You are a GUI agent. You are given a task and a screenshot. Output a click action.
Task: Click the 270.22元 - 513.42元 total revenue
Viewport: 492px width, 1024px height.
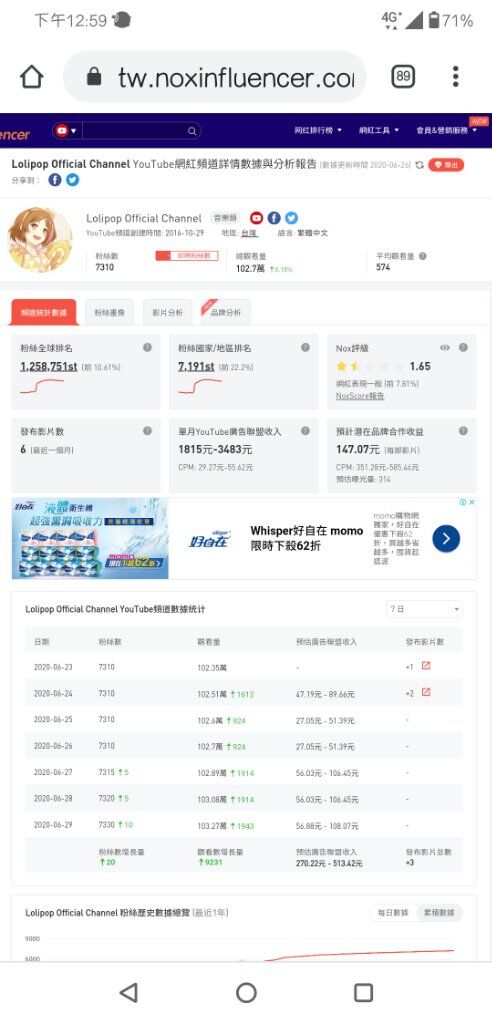[x=329, y=863]
